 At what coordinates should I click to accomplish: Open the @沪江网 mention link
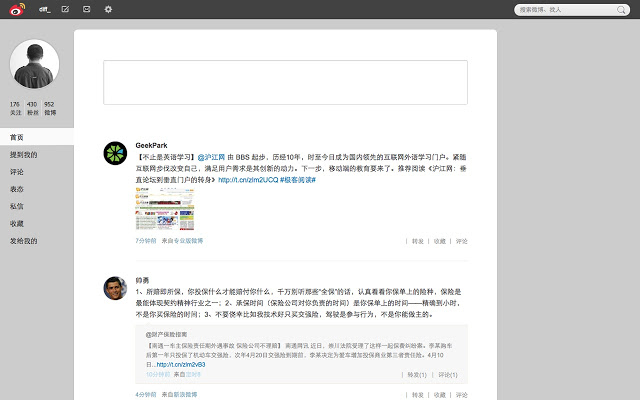[x=211, y=157]
